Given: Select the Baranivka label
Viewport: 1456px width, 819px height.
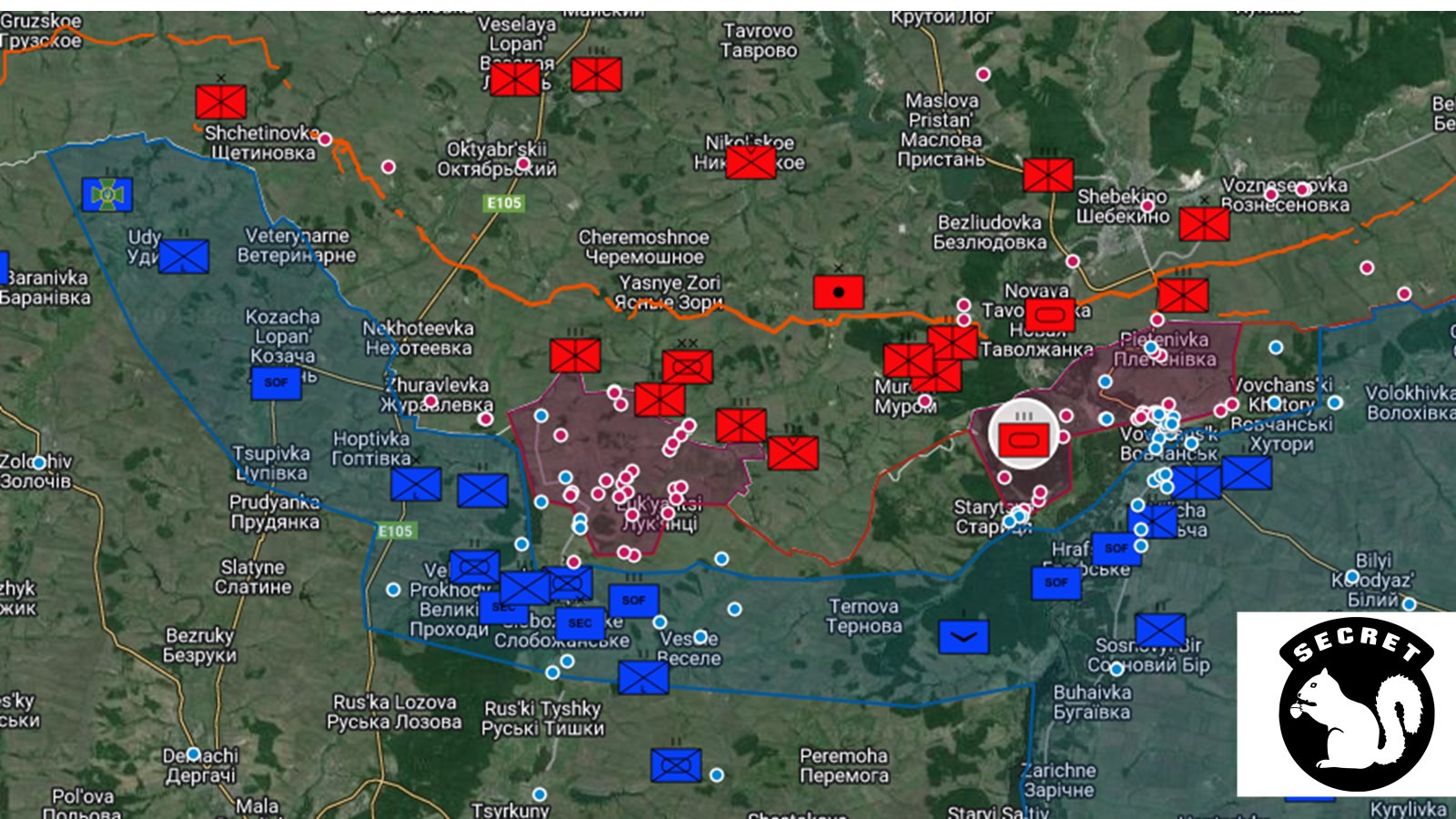Looking at the screenshot, I should click(x=45, y=287).
